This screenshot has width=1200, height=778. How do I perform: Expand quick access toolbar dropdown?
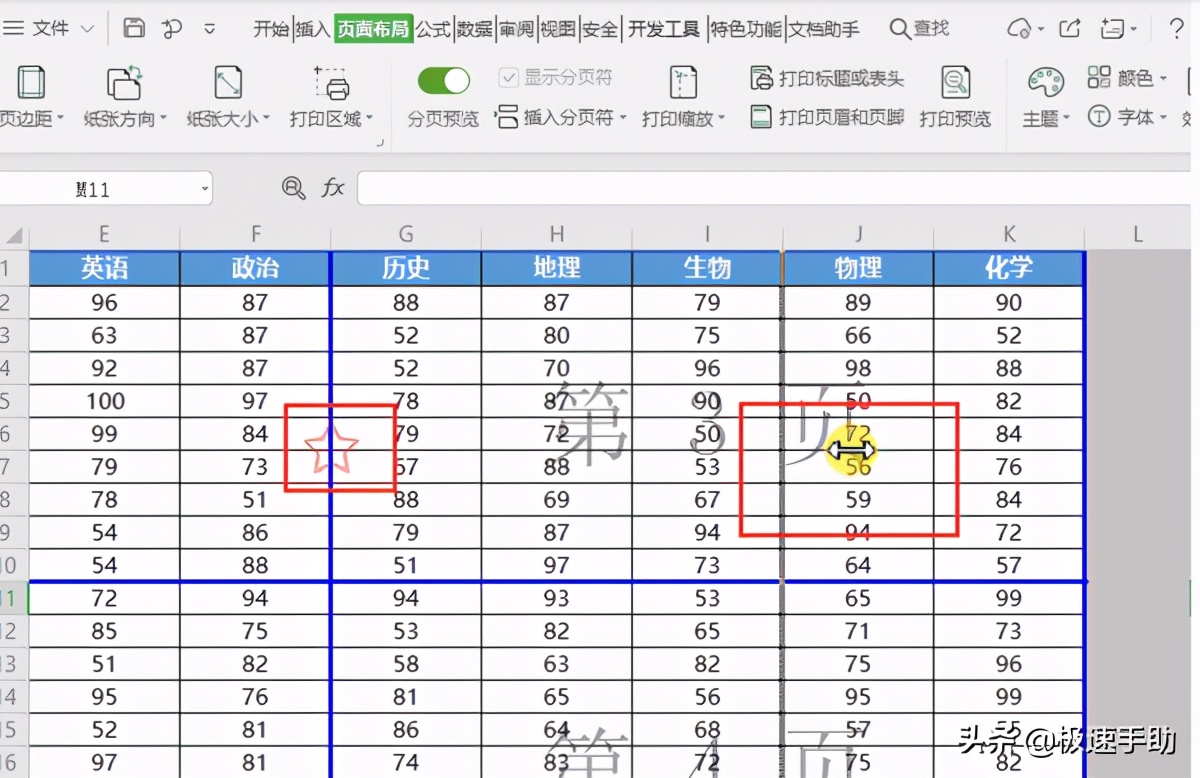(x=210, y=29)
